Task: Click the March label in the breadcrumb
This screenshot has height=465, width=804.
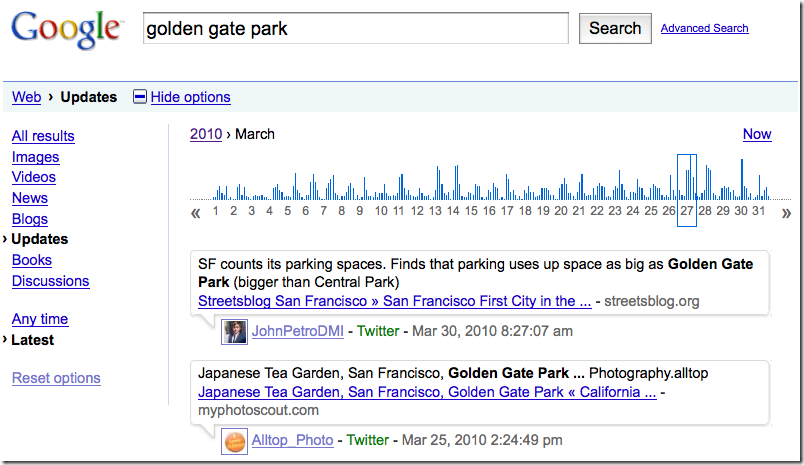Action: [255, 134]
